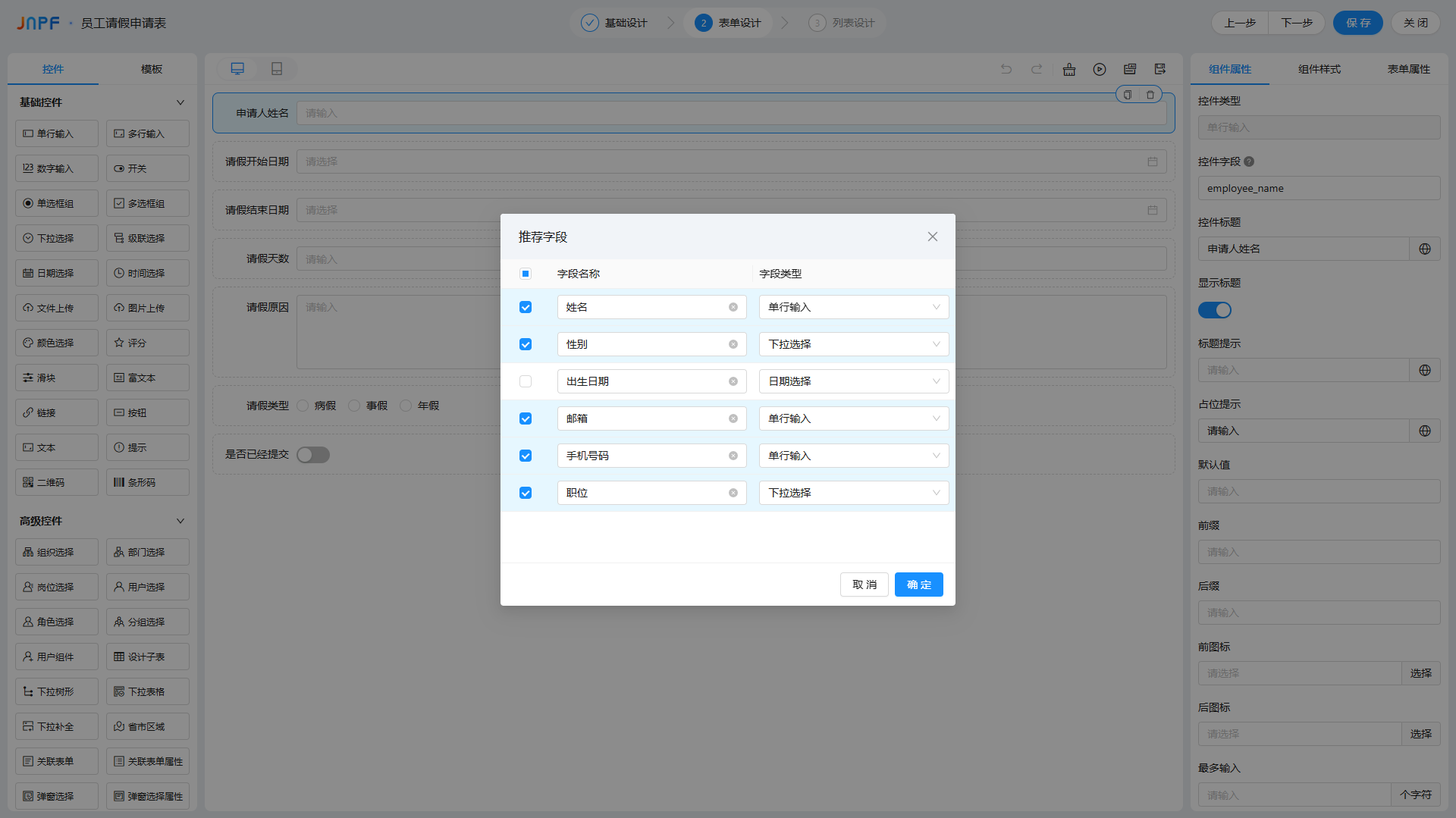This screenshot has height=818, width=1456.
Task: Delete the selected field with the trash icon
Action: click(x=1150, y=95)
